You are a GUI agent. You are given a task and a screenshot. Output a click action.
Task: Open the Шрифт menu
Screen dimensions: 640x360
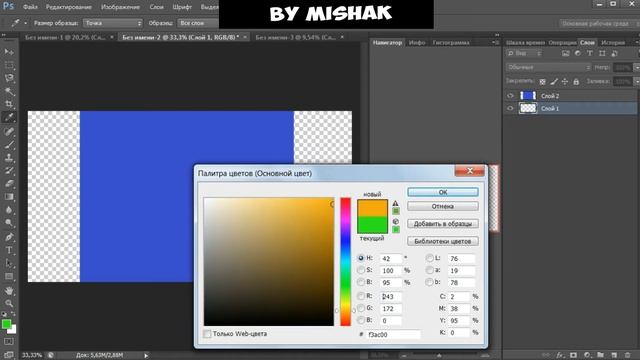coord(182,7)
